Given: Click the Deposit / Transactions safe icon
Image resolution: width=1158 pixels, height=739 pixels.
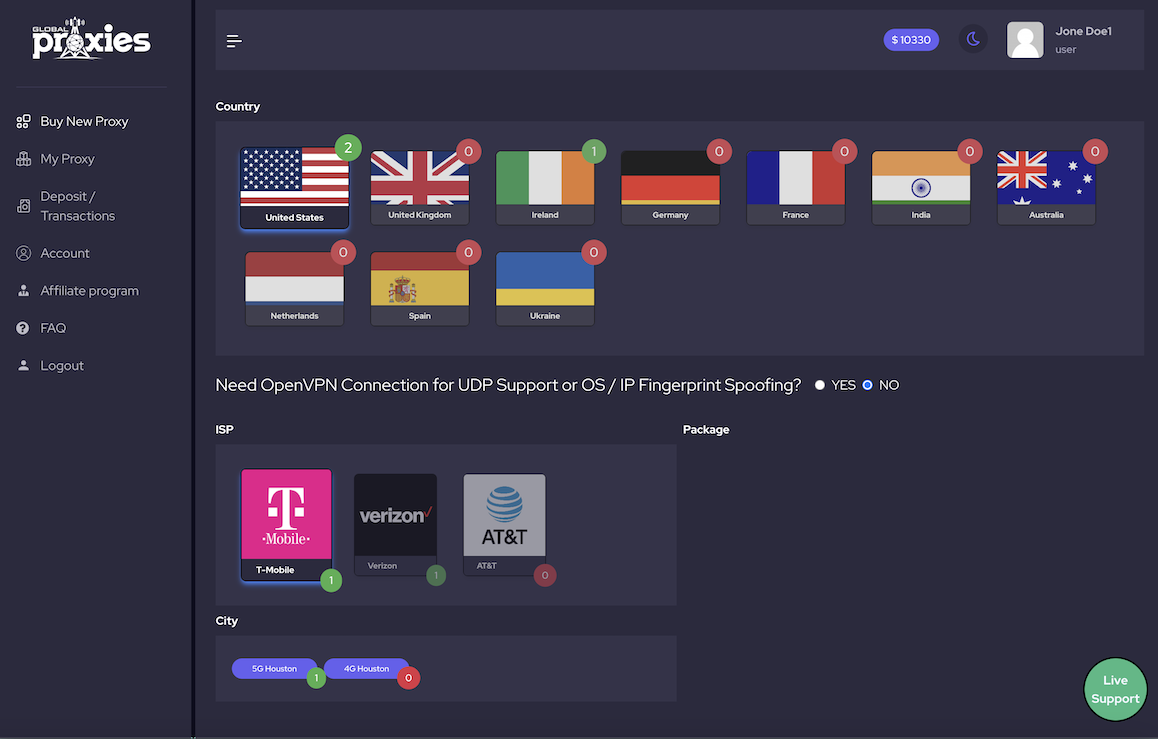Looking at the screenshot, I should tap(24, 206).
